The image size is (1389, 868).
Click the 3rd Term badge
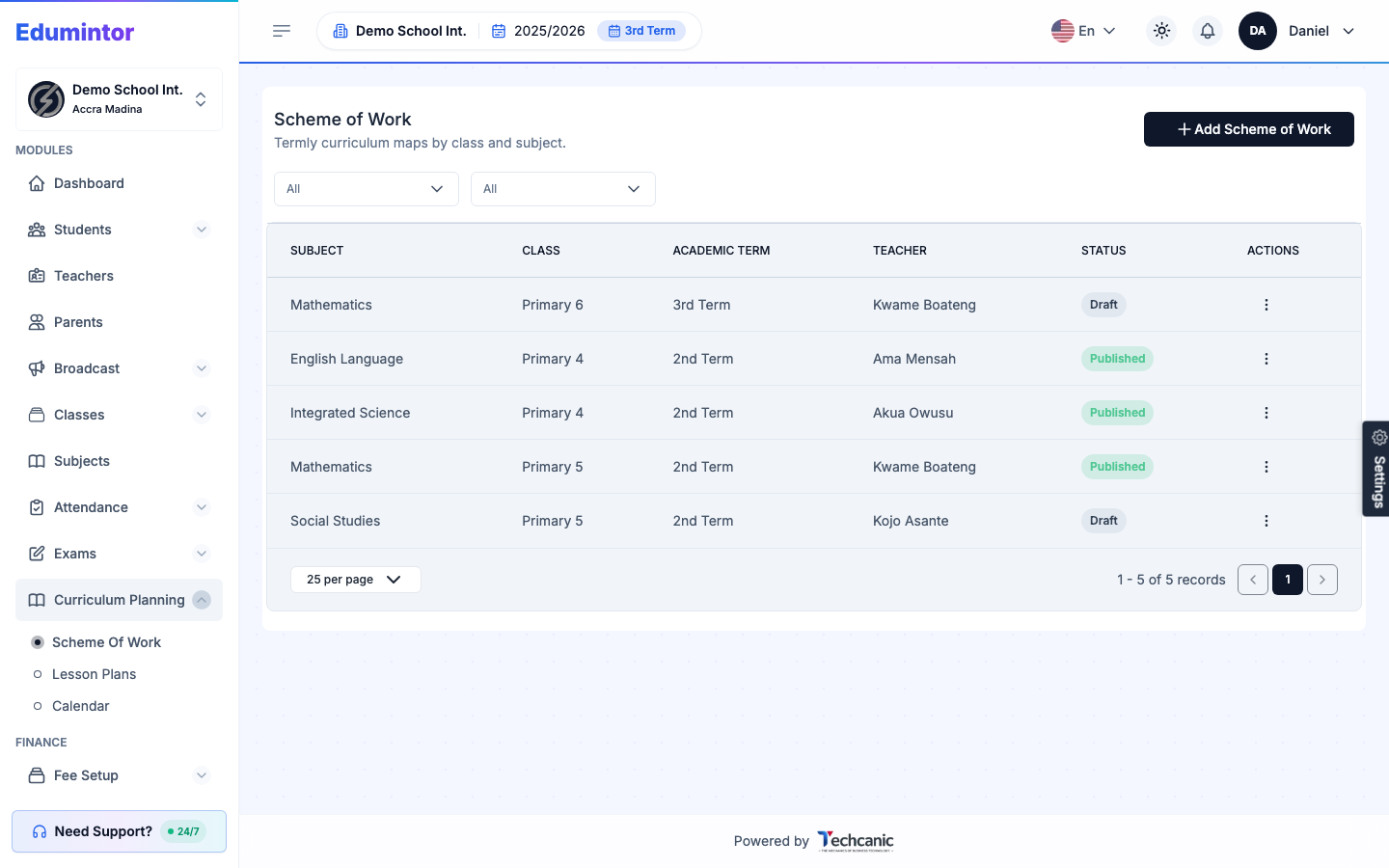click(641, 31)
